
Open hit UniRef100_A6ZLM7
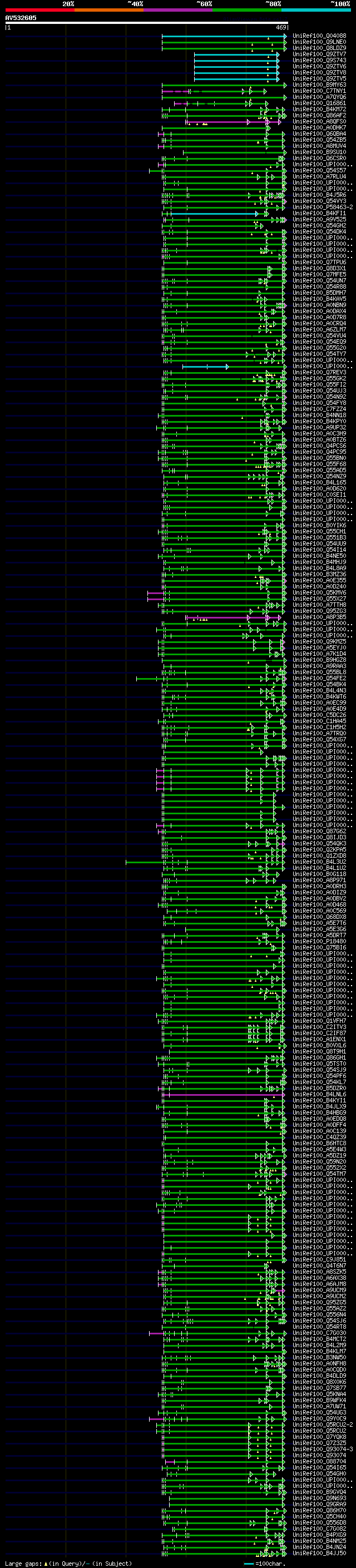pos(319,329)
